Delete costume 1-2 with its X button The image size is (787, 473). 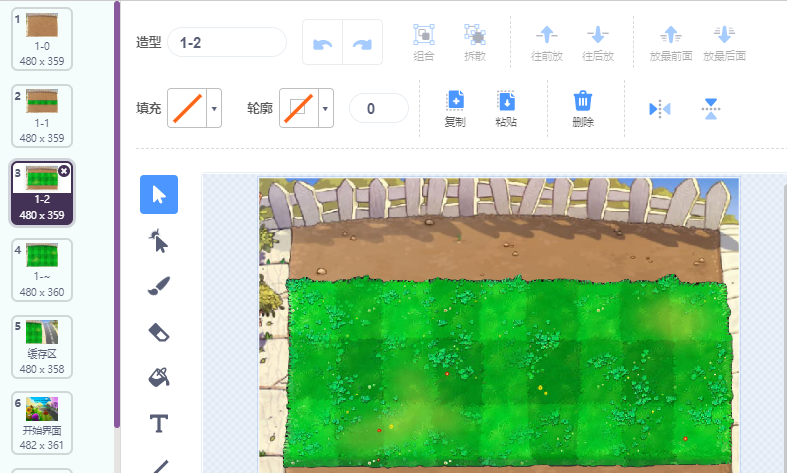pos(64,171)
